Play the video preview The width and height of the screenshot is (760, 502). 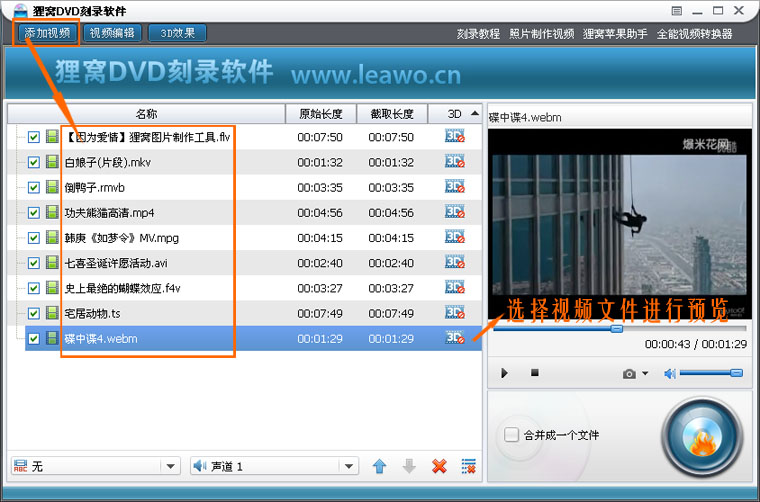pos(504,373)
